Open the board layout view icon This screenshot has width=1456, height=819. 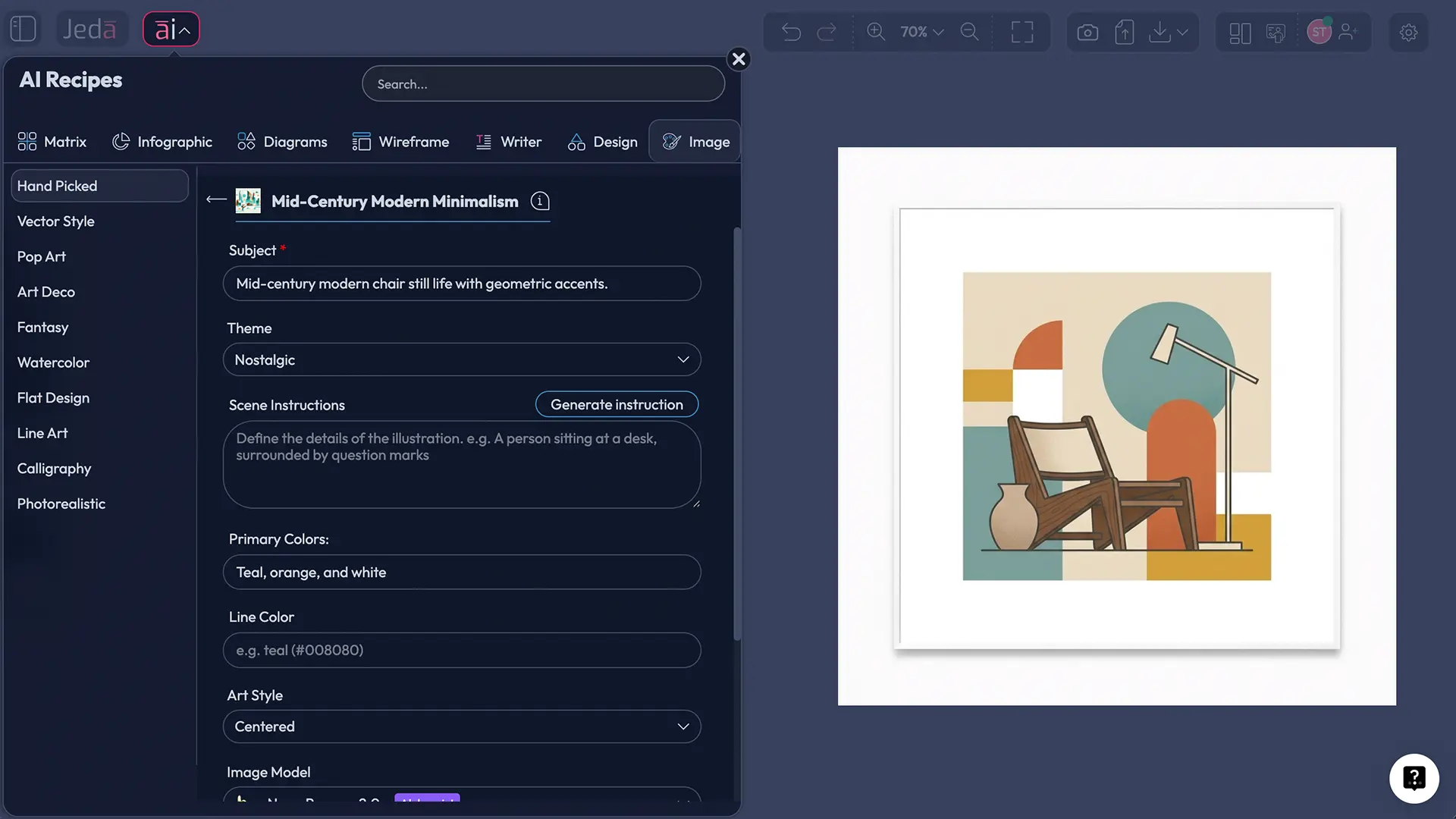(1240, 33)
